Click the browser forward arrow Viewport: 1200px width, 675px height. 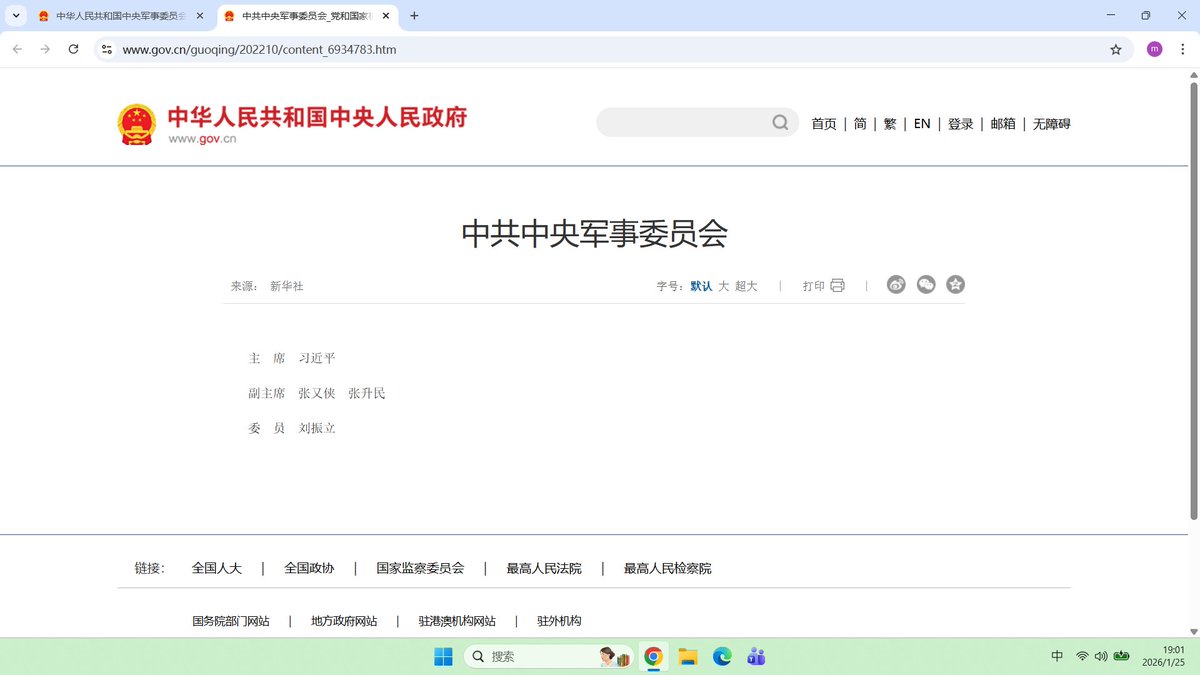45,49
